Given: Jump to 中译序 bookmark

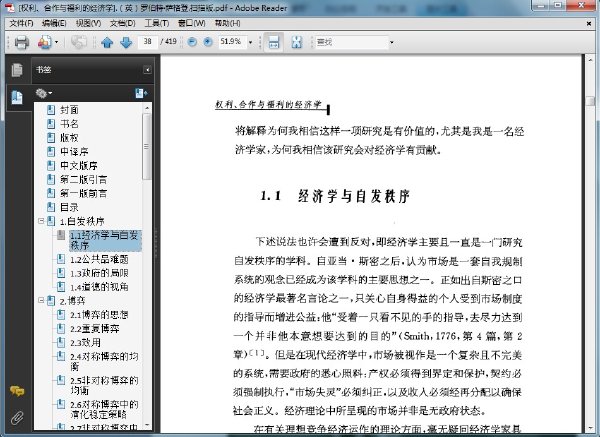Looking at the screenshot, I should pos(74,152).
